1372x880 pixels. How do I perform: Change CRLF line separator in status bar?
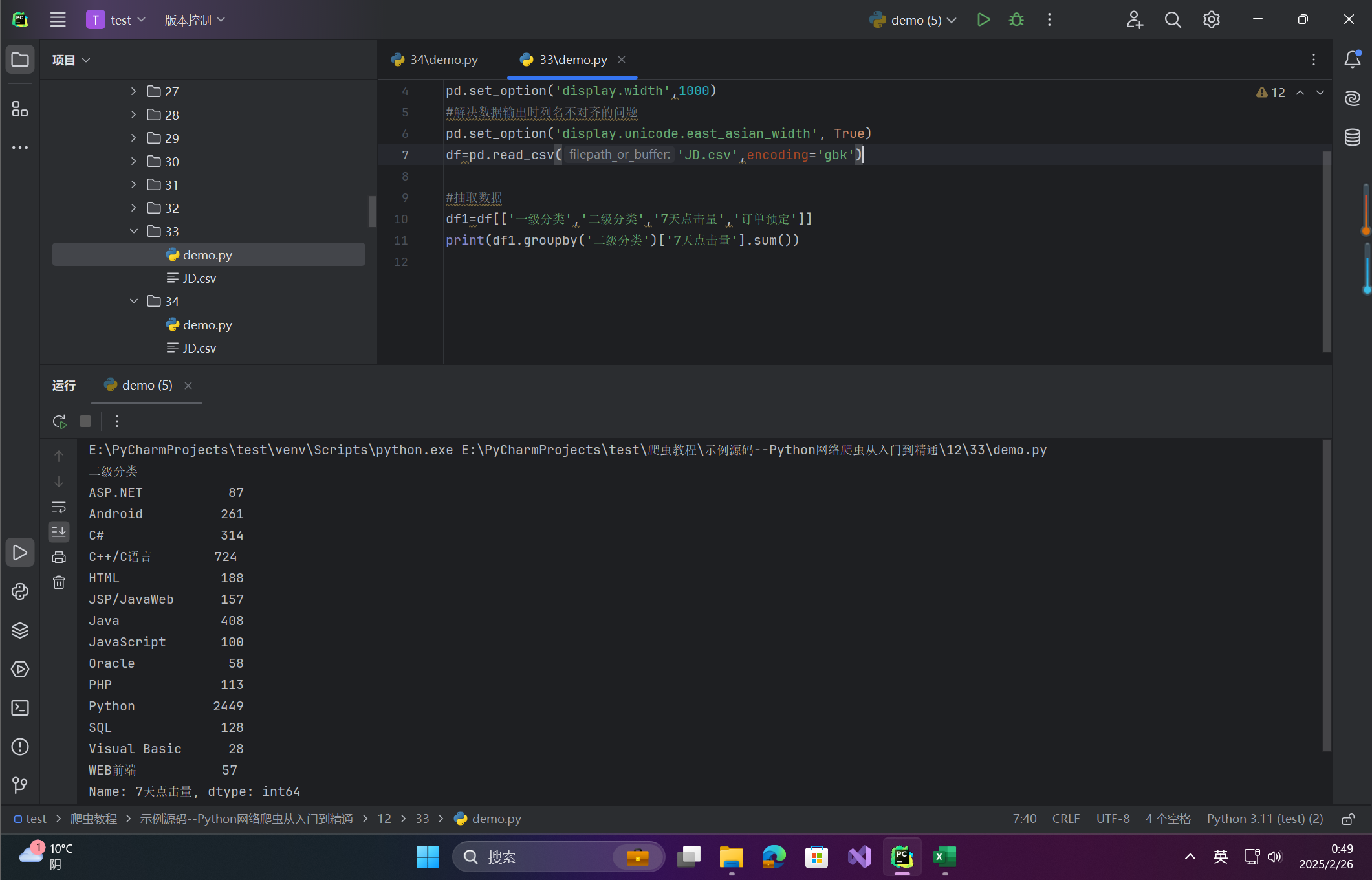click(x=1066, y=819)
